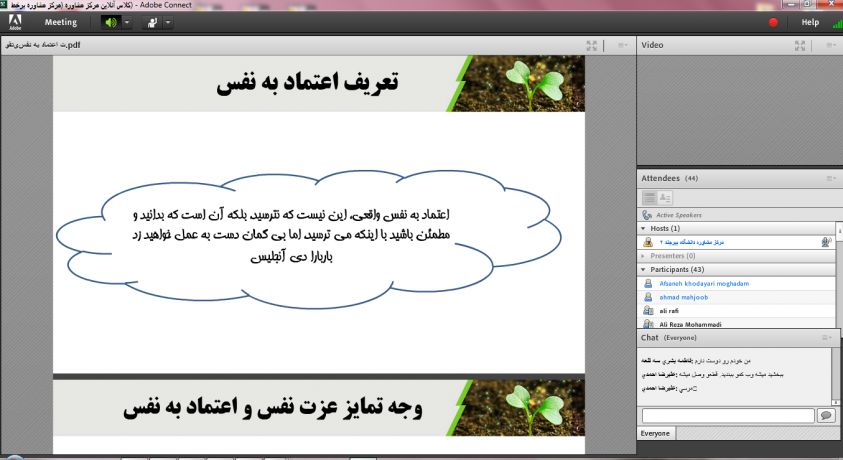
Task: Select the host entry in attendees list
Action: click(x=737, y=242)
